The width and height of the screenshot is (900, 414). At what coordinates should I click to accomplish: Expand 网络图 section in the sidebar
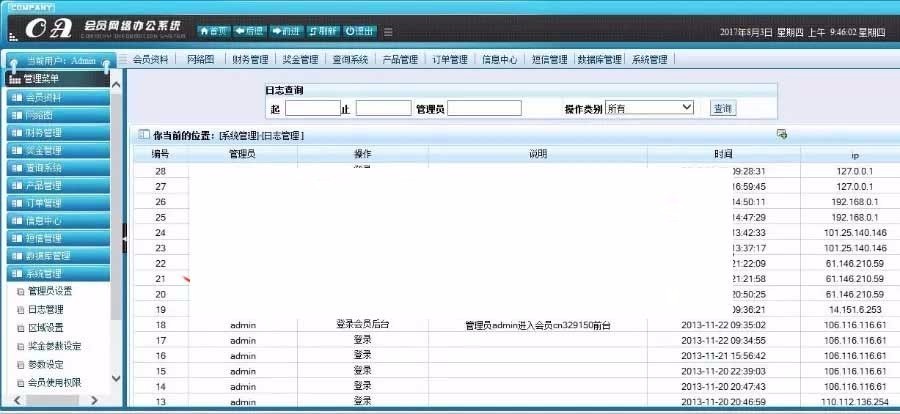(x=58, y=115)
